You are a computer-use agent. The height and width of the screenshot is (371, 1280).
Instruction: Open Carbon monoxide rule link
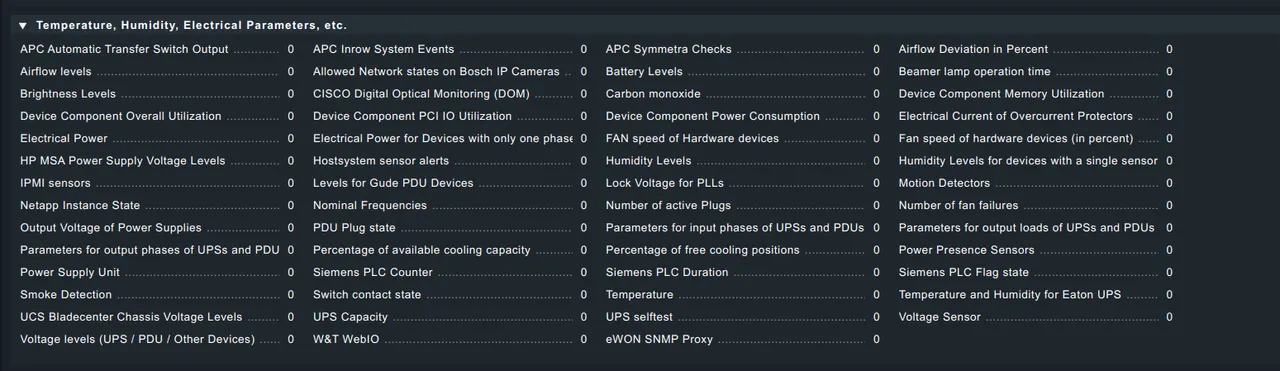[653, 94]
